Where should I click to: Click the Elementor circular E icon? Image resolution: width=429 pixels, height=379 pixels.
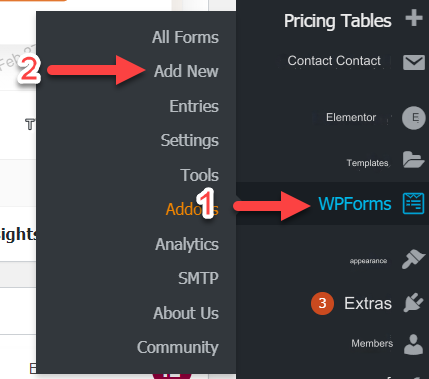point(414,118)
